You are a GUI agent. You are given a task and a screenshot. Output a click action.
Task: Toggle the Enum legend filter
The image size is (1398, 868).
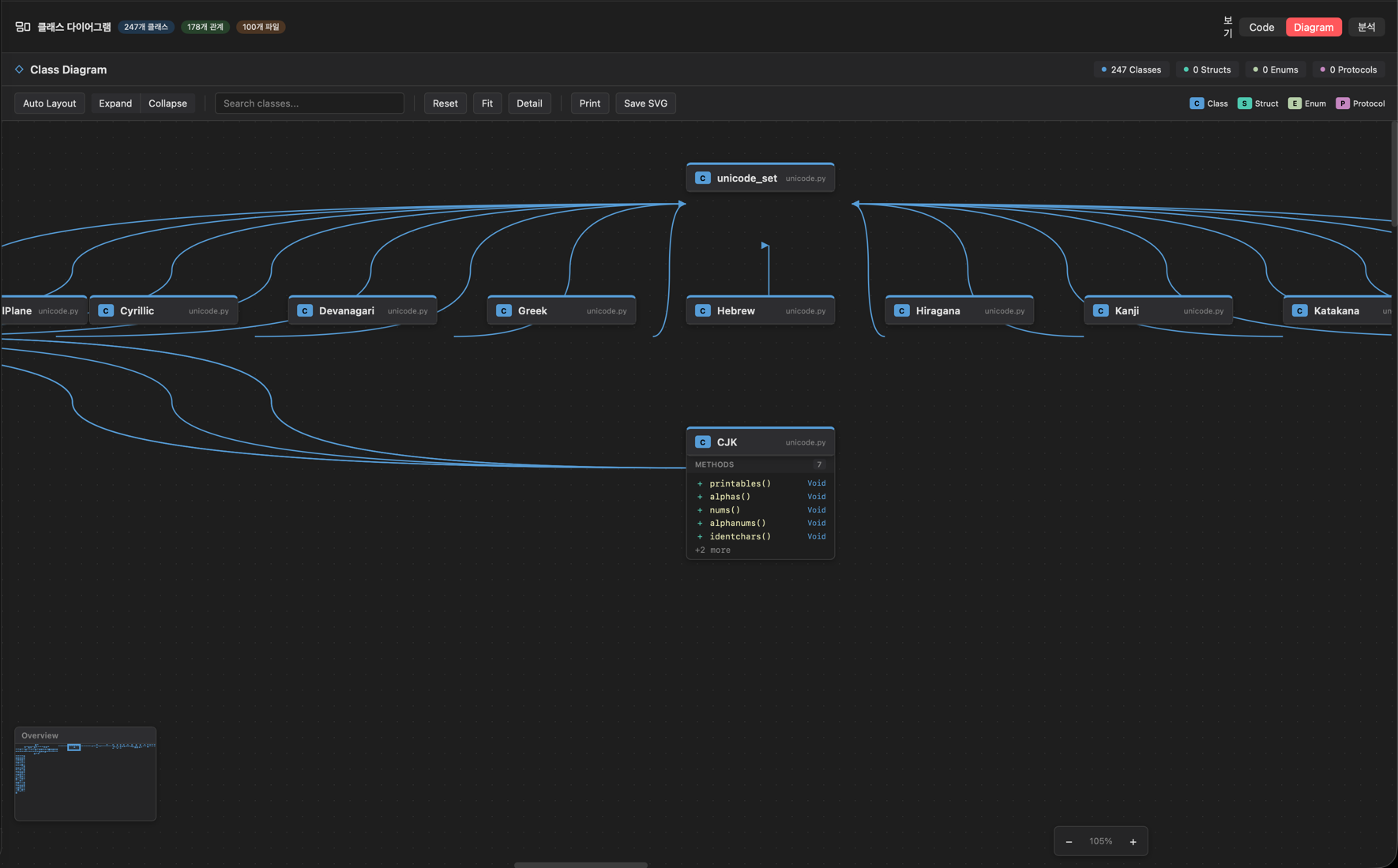(x=1306, y=103)
